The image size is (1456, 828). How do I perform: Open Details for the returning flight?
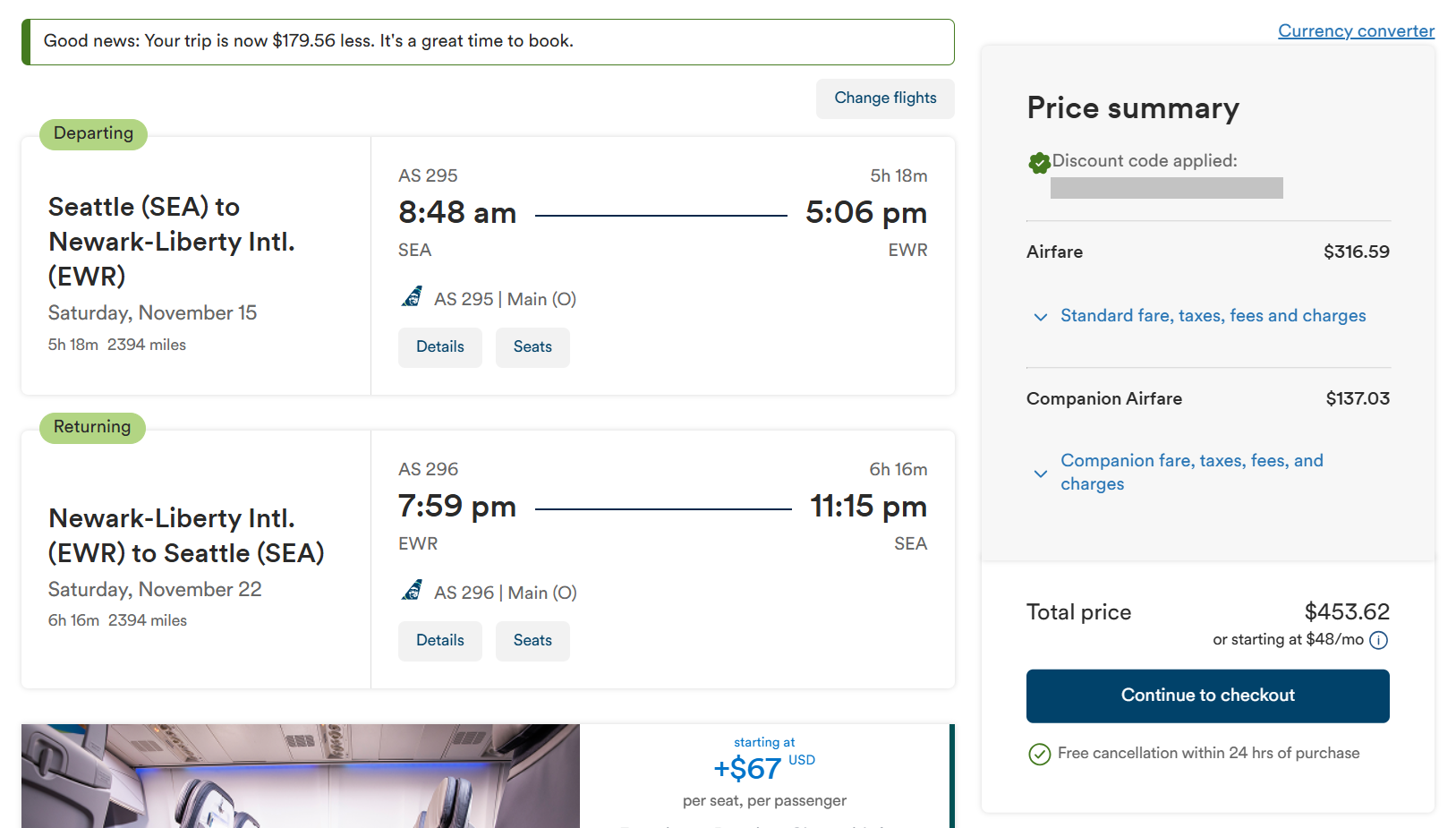(x=439, y=640)
